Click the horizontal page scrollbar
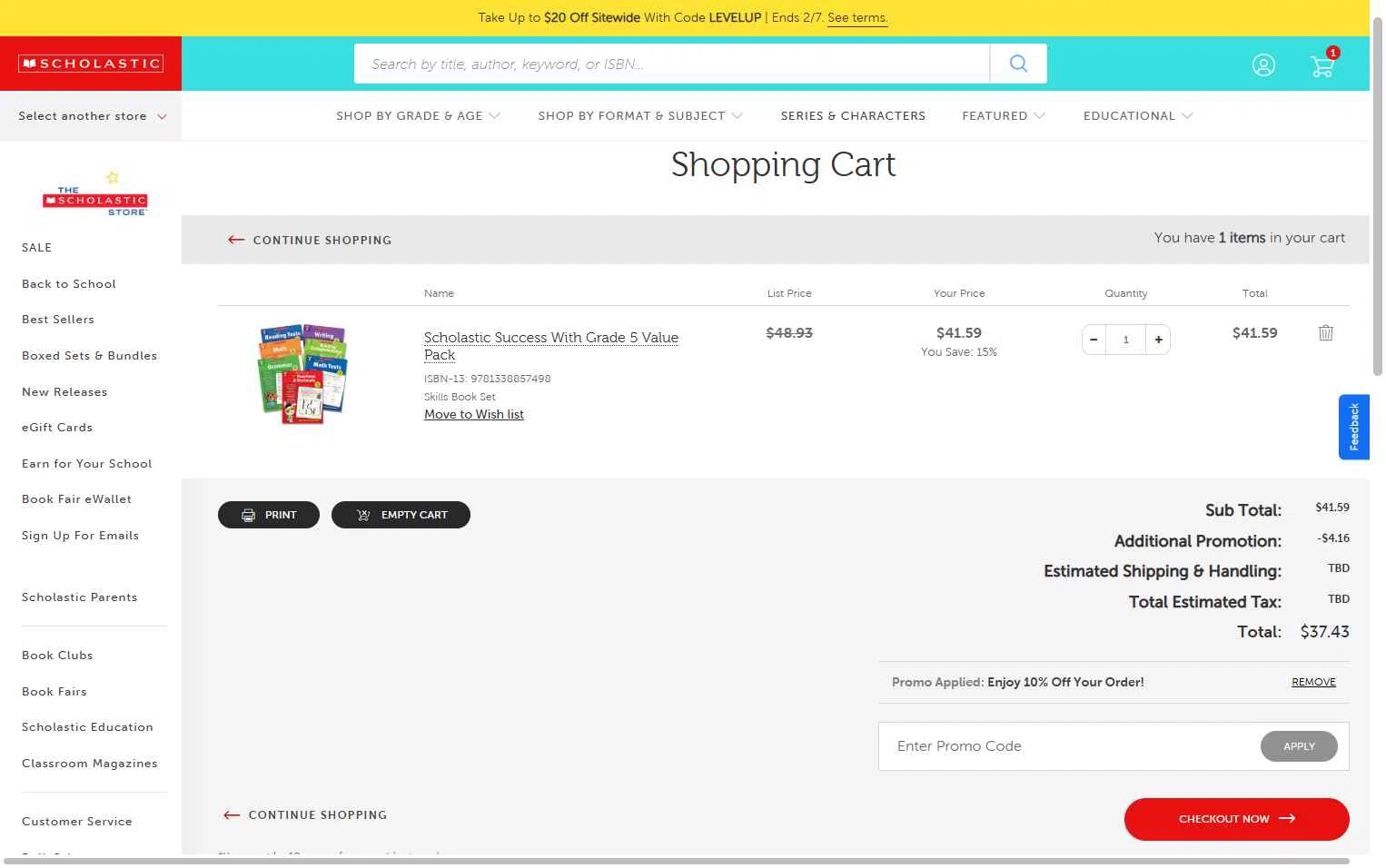The image size is (1386, 868). pos(677,861)
